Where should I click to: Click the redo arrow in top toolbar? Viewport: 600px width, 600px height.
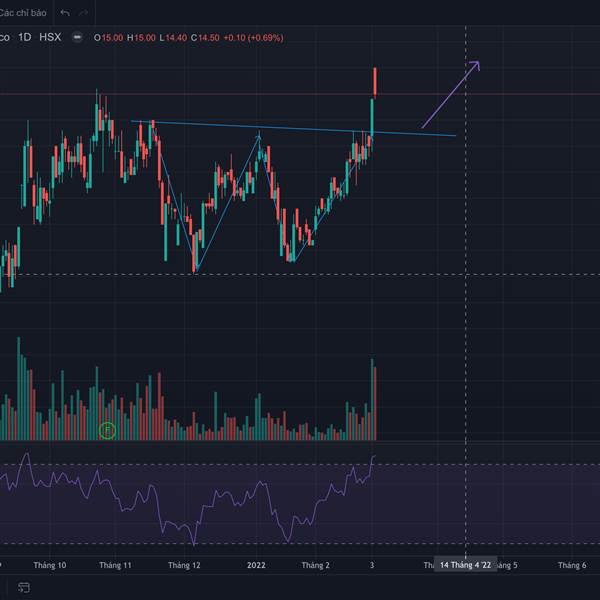[83, 13]
